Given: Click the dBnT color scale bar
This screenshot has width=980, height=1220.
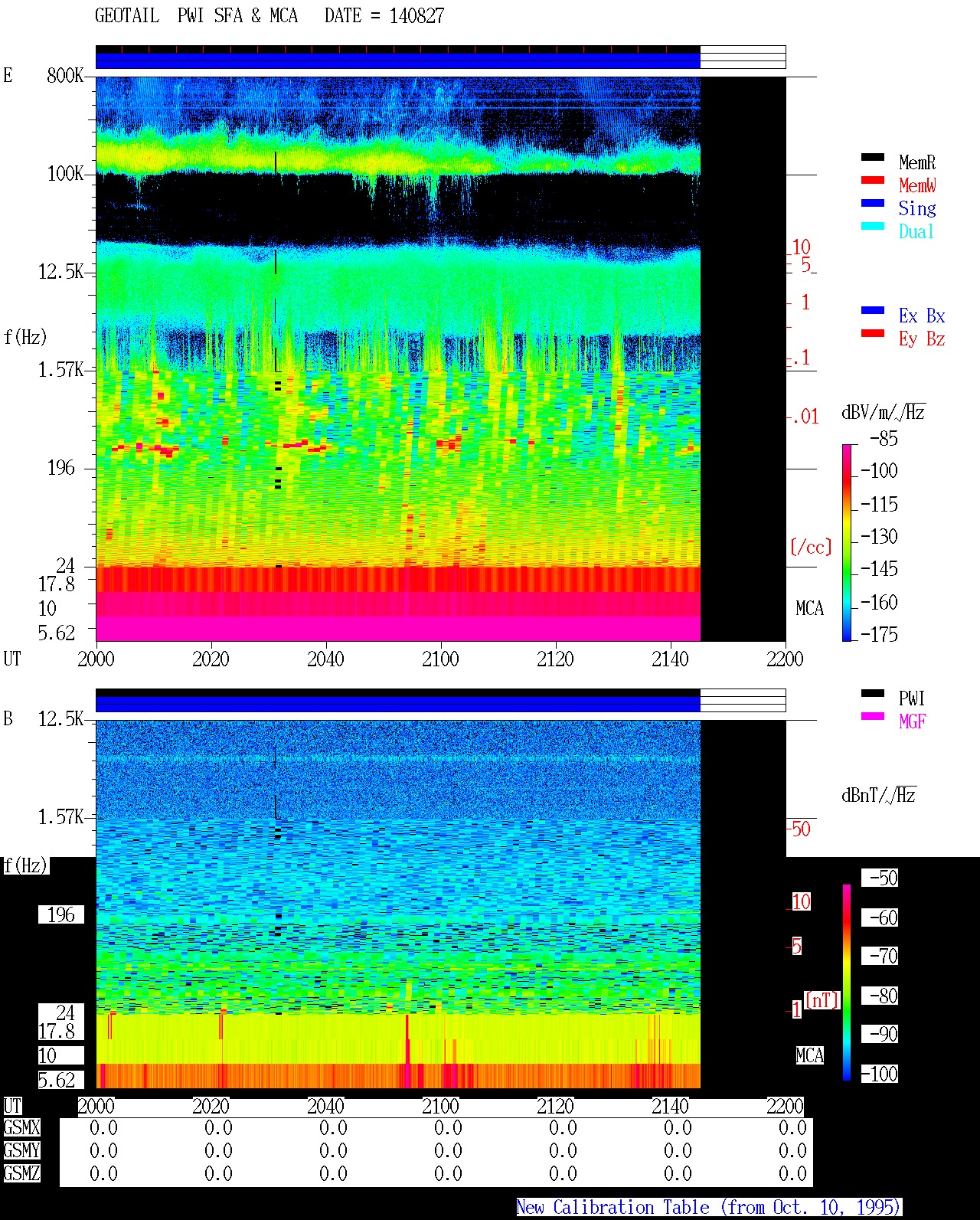Looking at the screenshot, I should [847, 982].
